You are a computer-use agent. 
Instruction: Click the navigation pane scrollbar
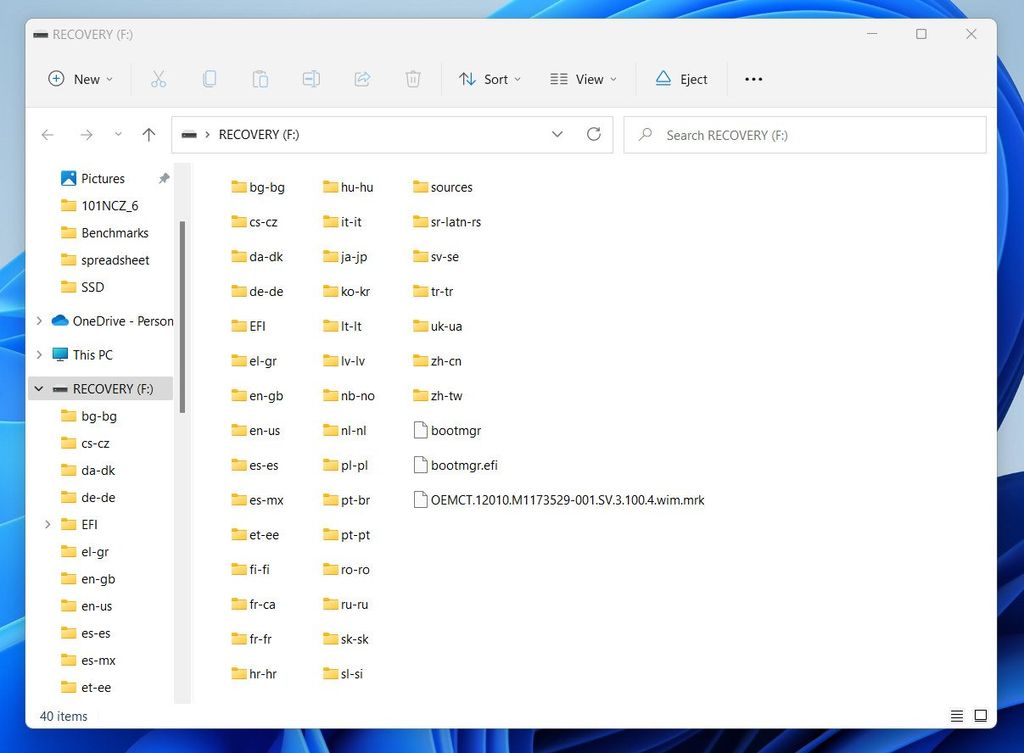point(182,315)
